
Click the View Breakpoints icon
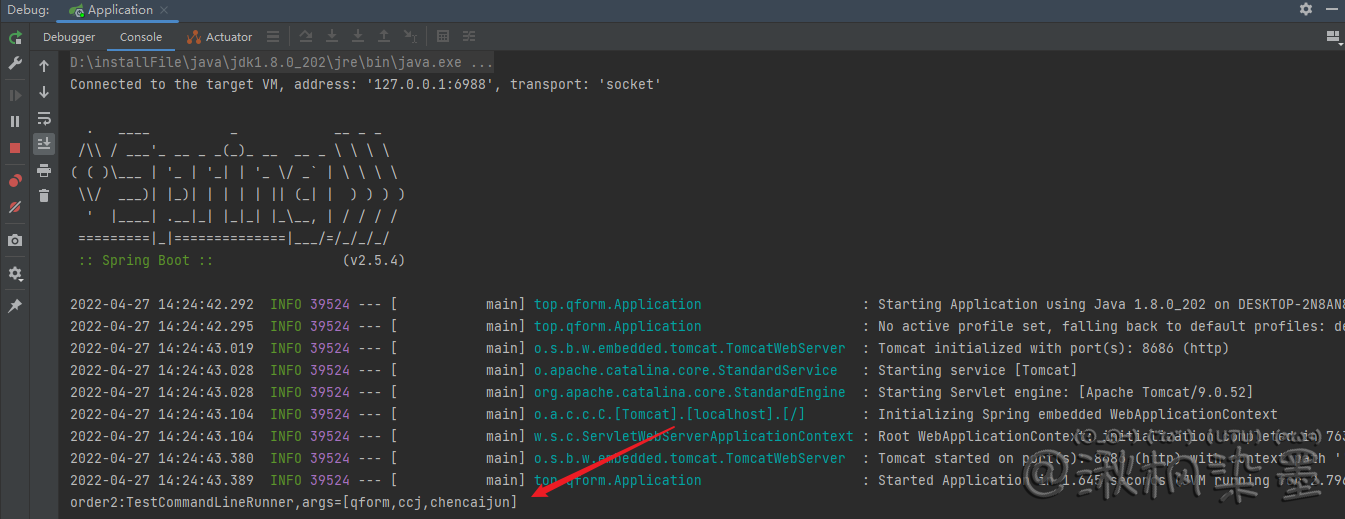tap(15, 181)
